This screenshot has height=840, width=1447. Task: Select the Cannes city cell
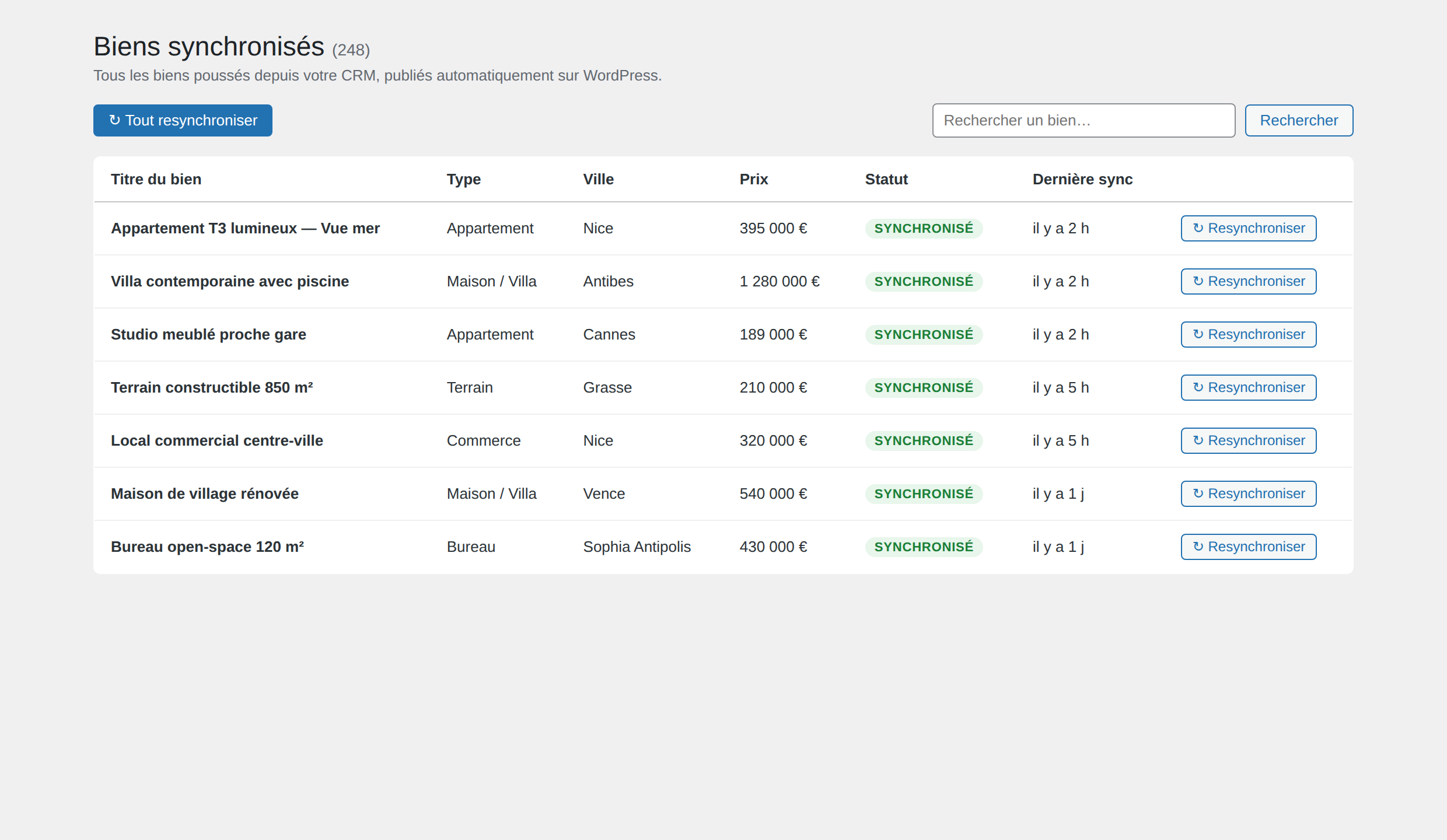[609, 334]
